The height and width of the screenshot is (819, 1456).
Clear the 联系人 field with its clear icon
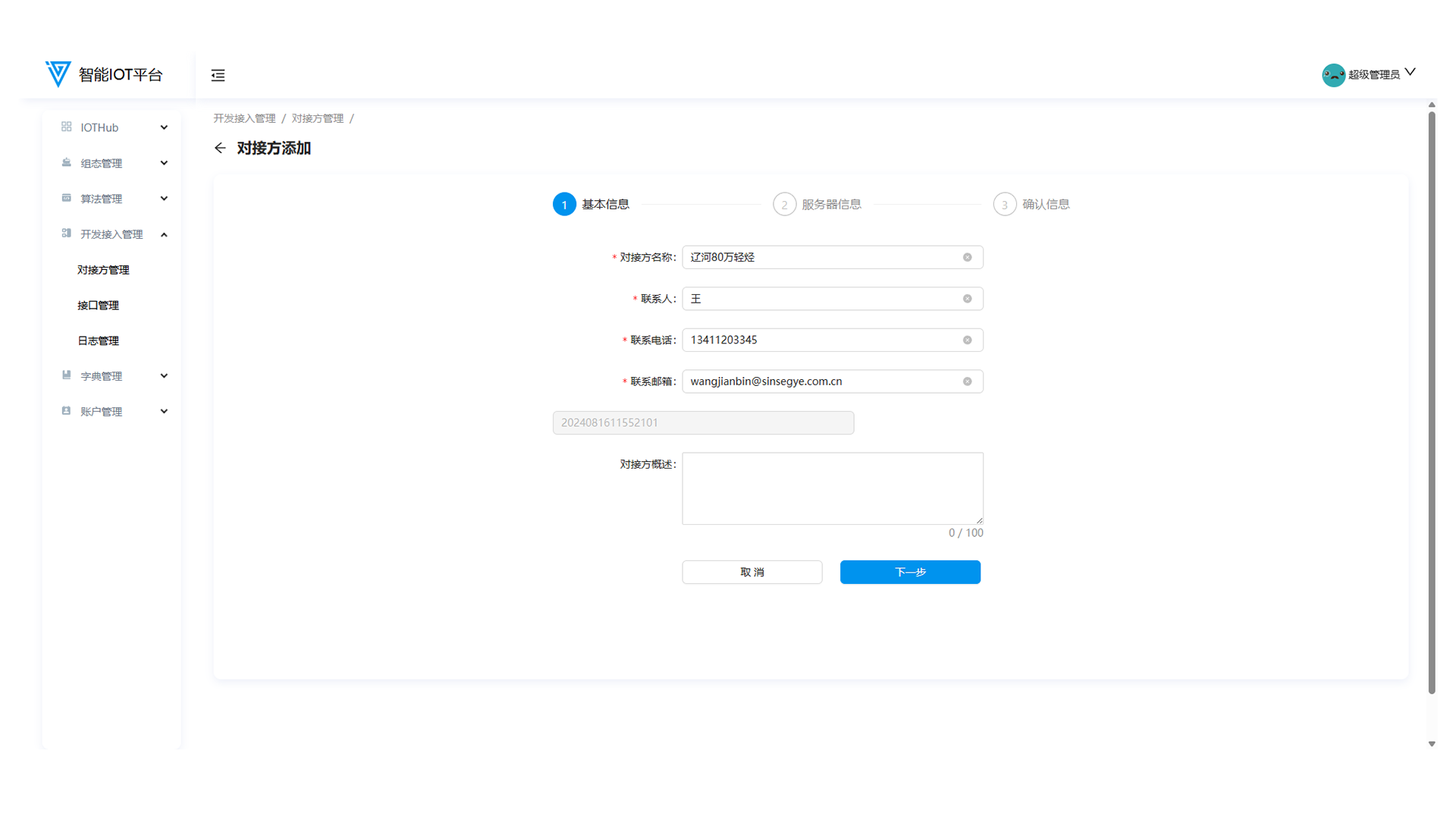(x=967, y=299)
